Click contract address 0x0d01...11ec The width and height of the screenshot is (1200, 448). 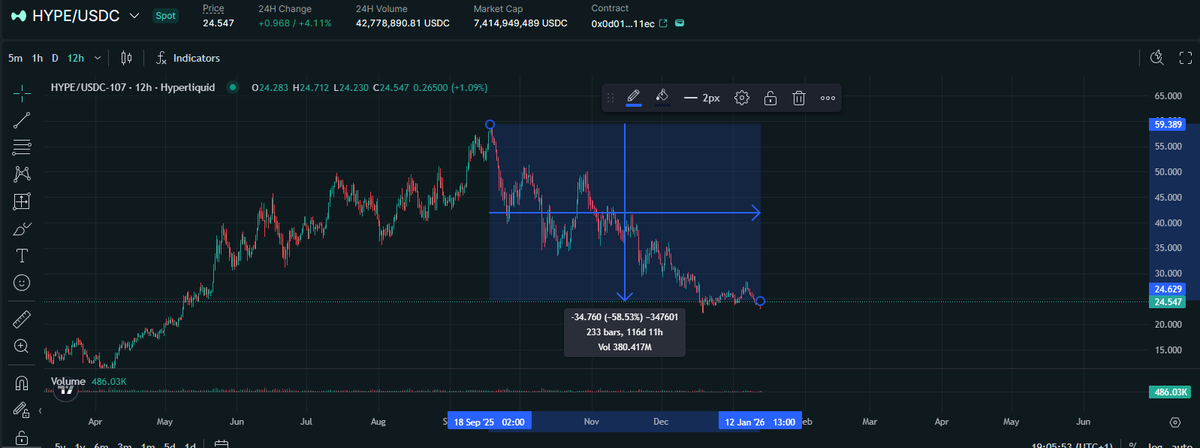(622, 22)
